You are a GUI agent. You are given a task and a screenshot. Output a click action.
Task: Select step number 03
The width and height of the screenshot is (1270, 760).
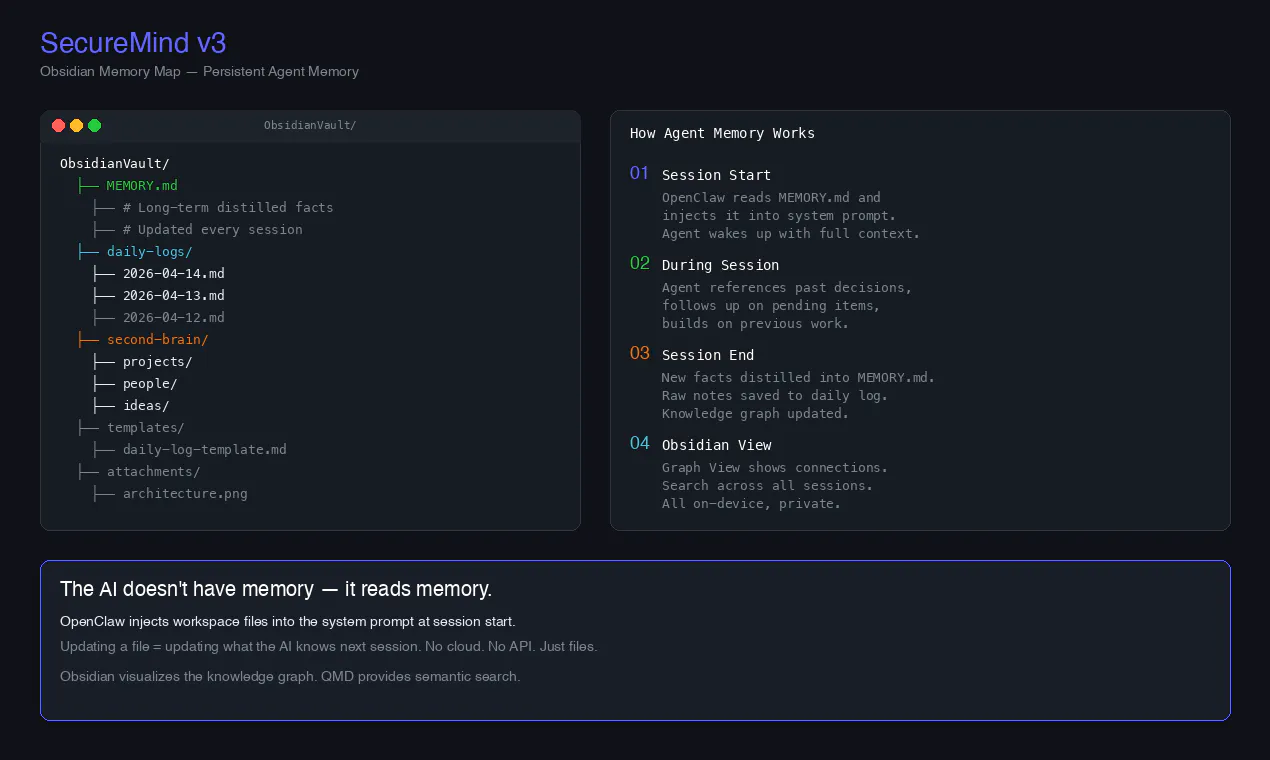point(640,353)
